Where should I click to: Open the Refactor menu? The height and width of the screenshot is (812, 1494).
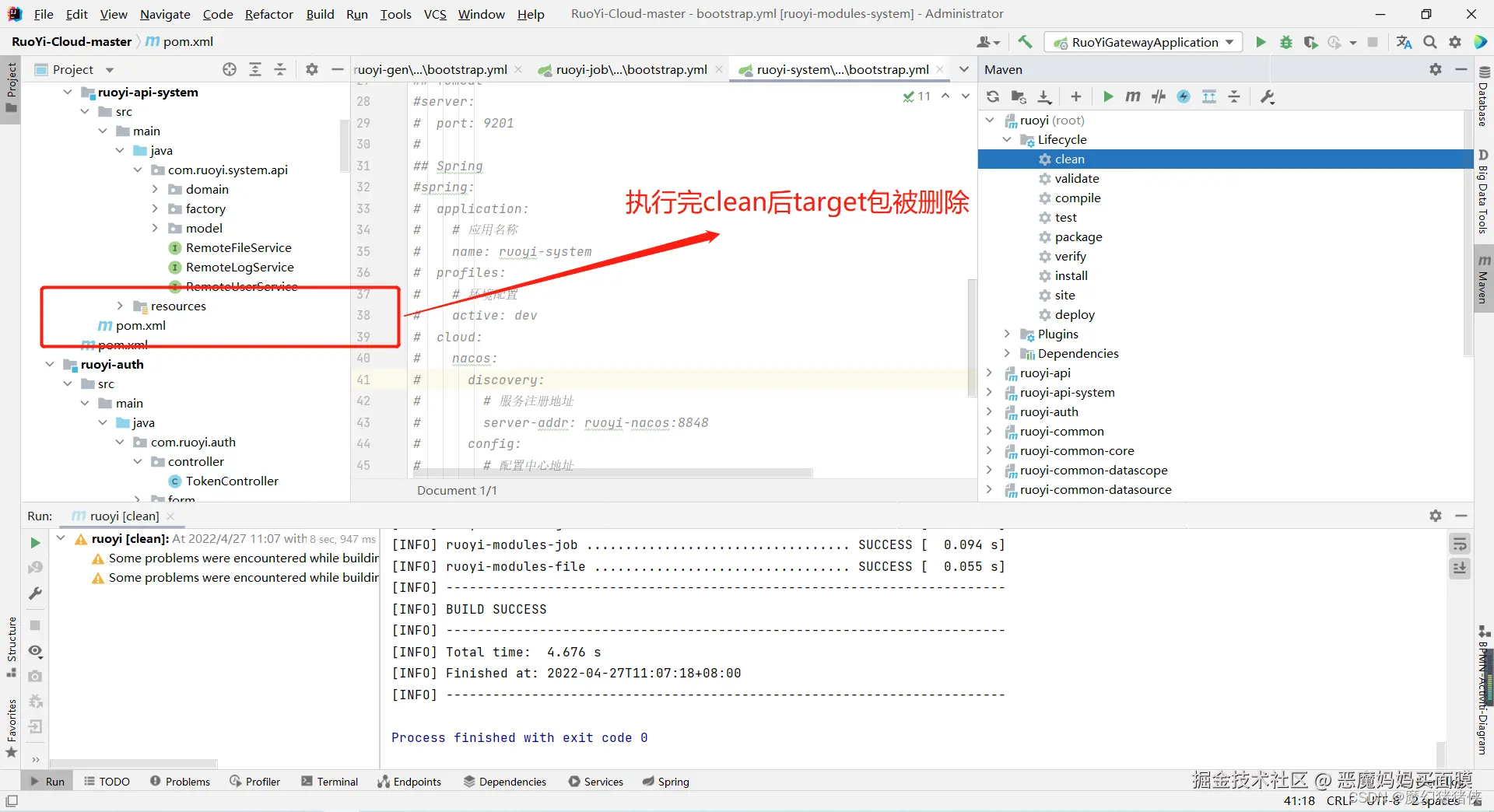(269, 14)
